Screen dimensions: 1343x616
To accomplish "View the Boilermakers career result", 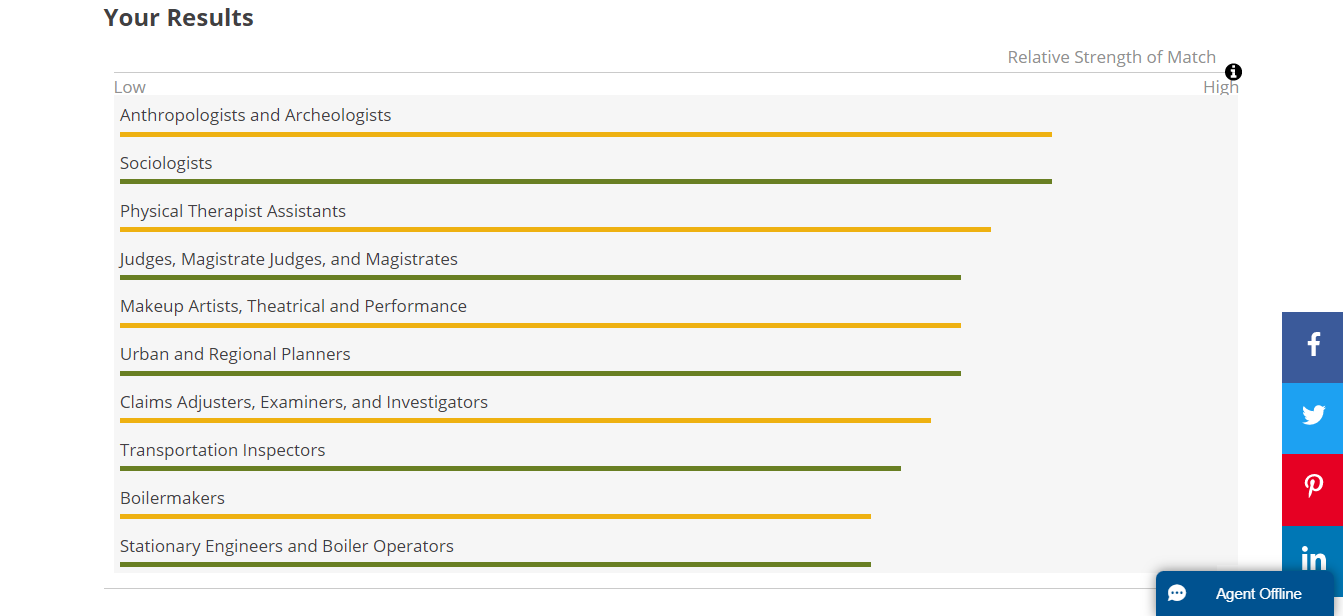I will tap(172, 498).
